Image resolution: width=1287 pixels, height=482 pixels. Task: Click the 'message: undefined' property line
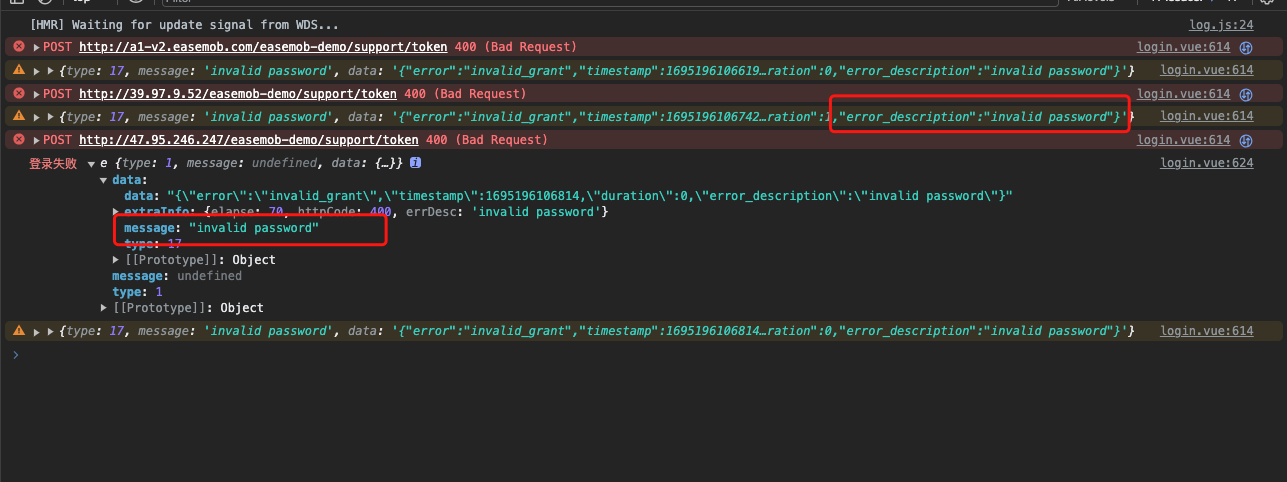pos(177,276)
